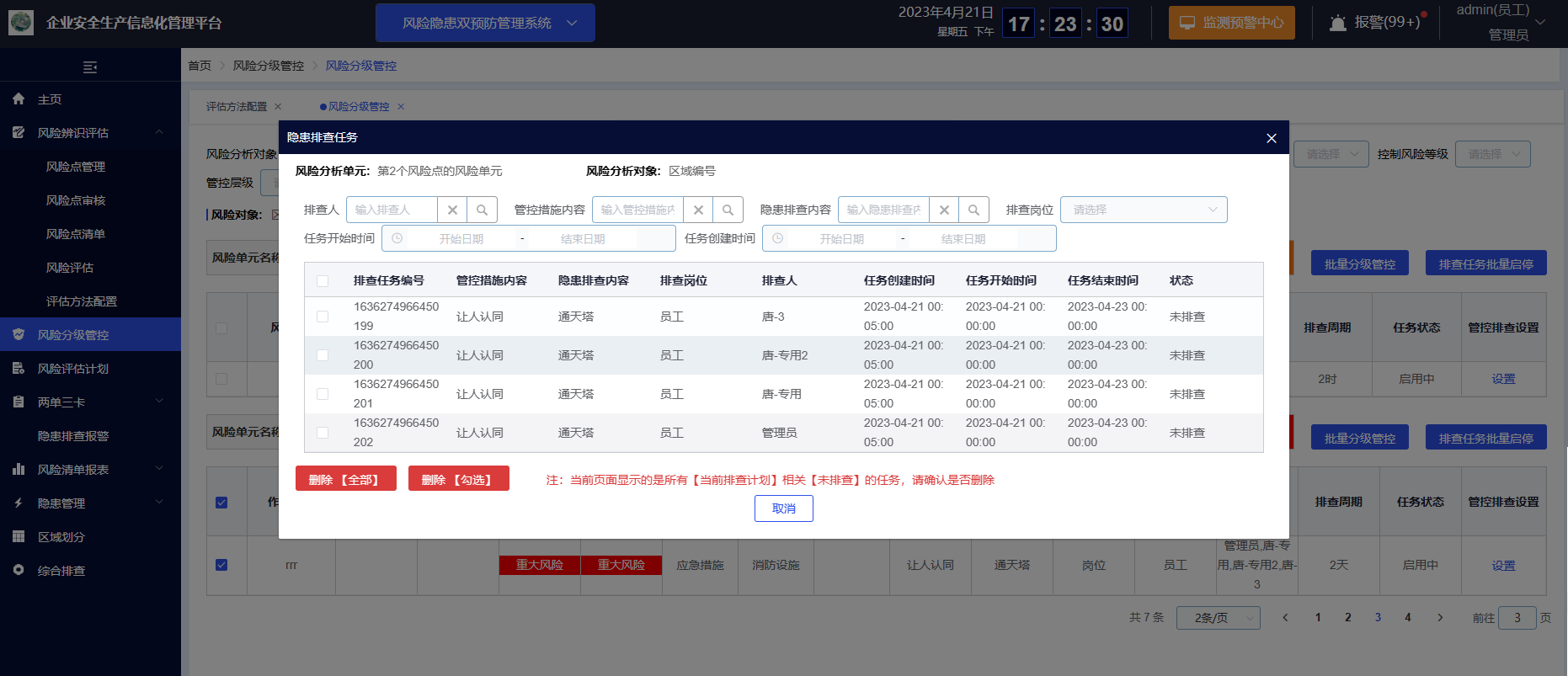Click the clock icon in 任务创建时间 field

pyautogui.click(x=777, y=238)
